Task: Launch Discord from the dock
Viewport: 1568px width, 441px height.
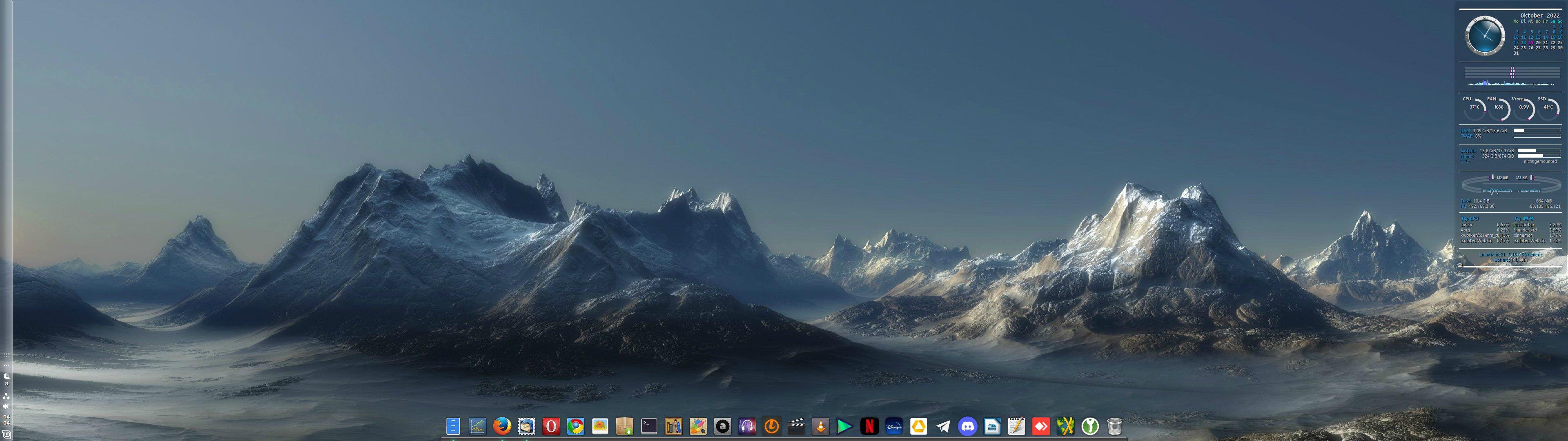Action: click(x=967, y=426)
